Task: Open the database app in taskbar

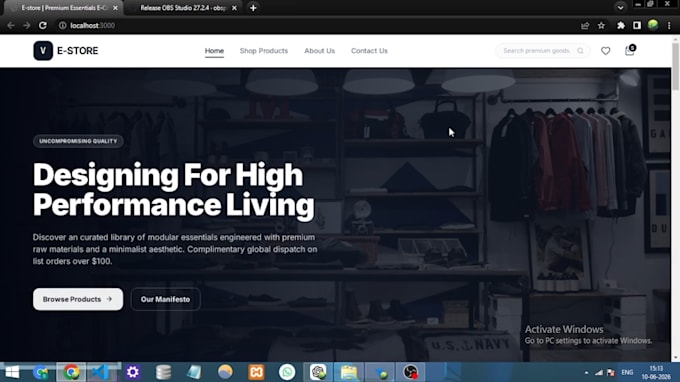Action: [163, 372]
